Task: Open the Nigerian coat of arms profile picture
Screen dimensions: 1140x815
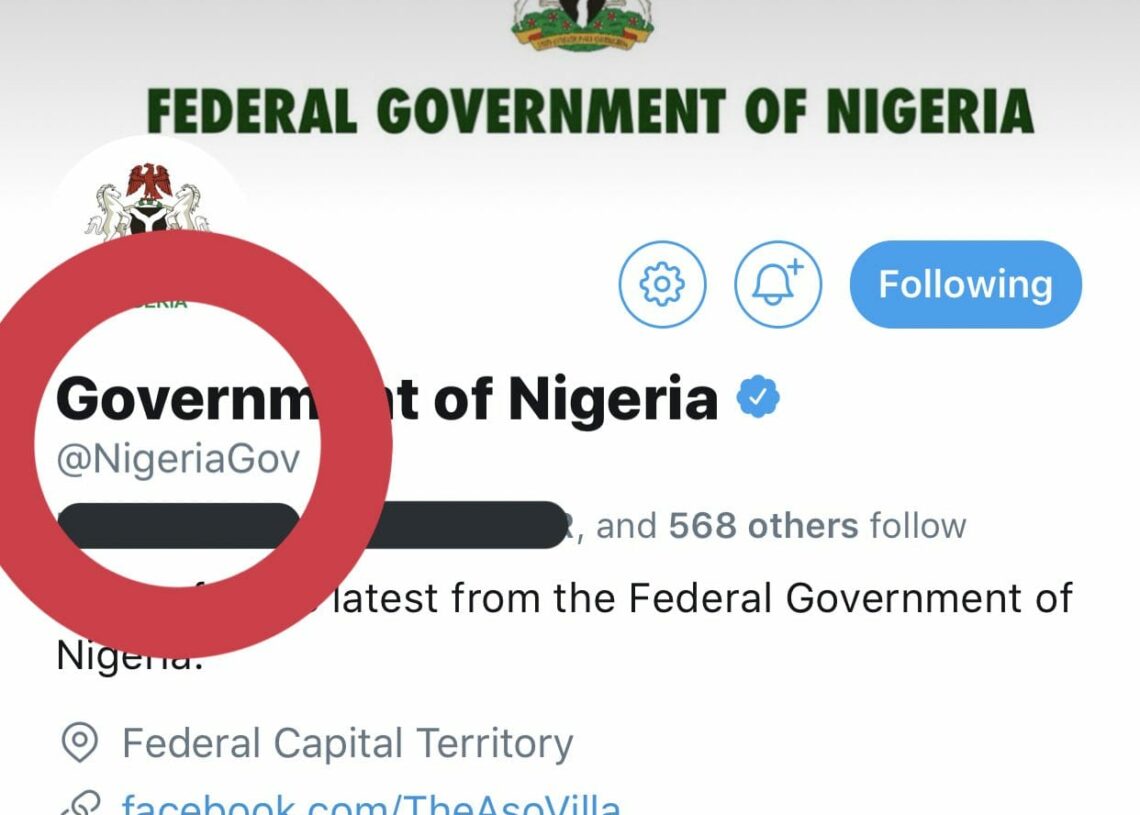Action: click(148, 200)
